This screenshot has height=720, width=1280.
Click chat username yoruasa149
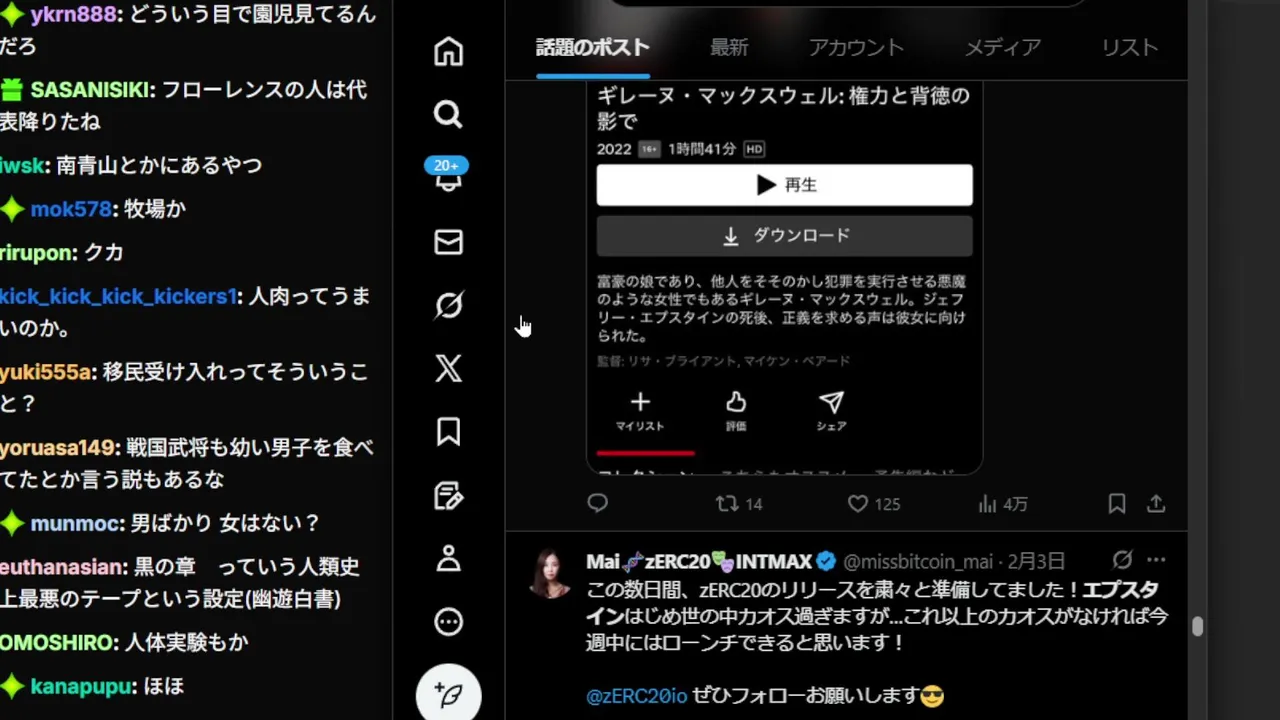point(58,448)
